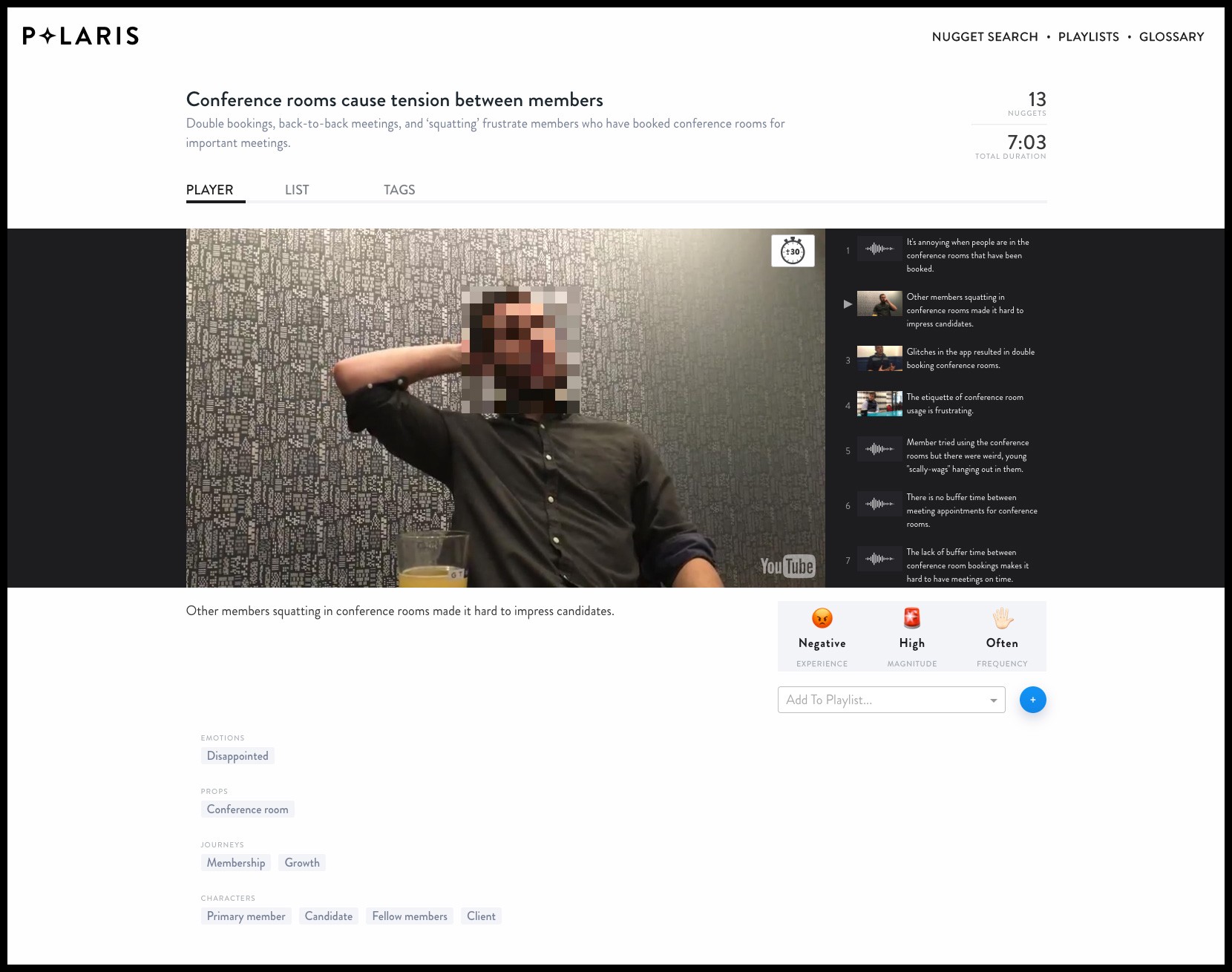The height and width of the screenshot is (972, 1232).
Task: Open nugget 4 thumbnail about etiquette
Action: (x=879, y=404)
